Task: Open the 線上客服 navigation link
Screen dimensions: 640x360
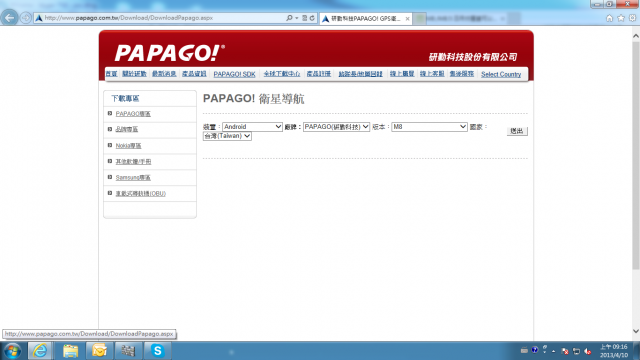Action: click(x=432, y=74)
